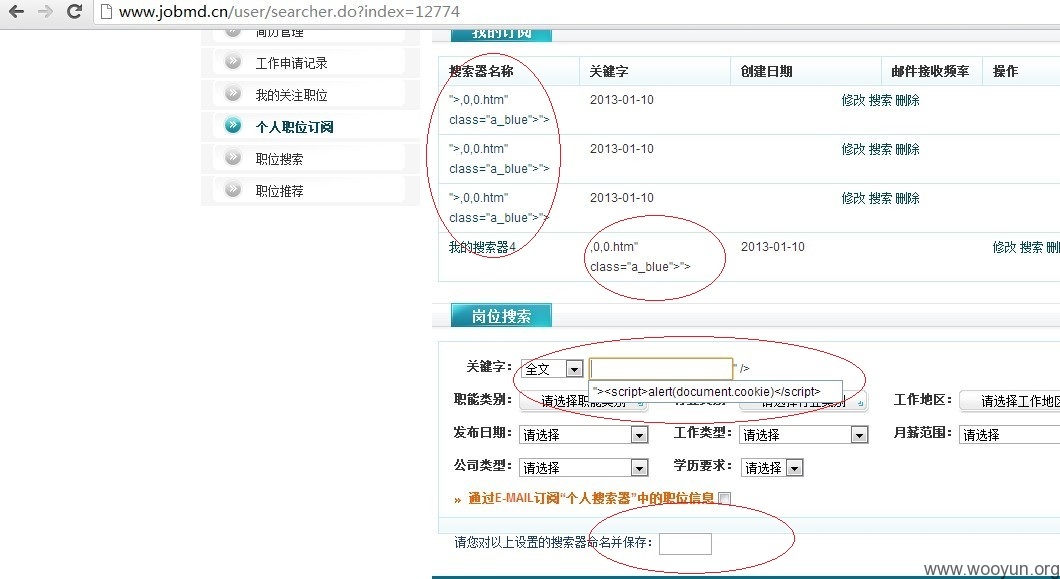The image size is (1060, 579).
Task: Click the arrow icon beside 我的关注职位
Action: click(x=233, y=94)
